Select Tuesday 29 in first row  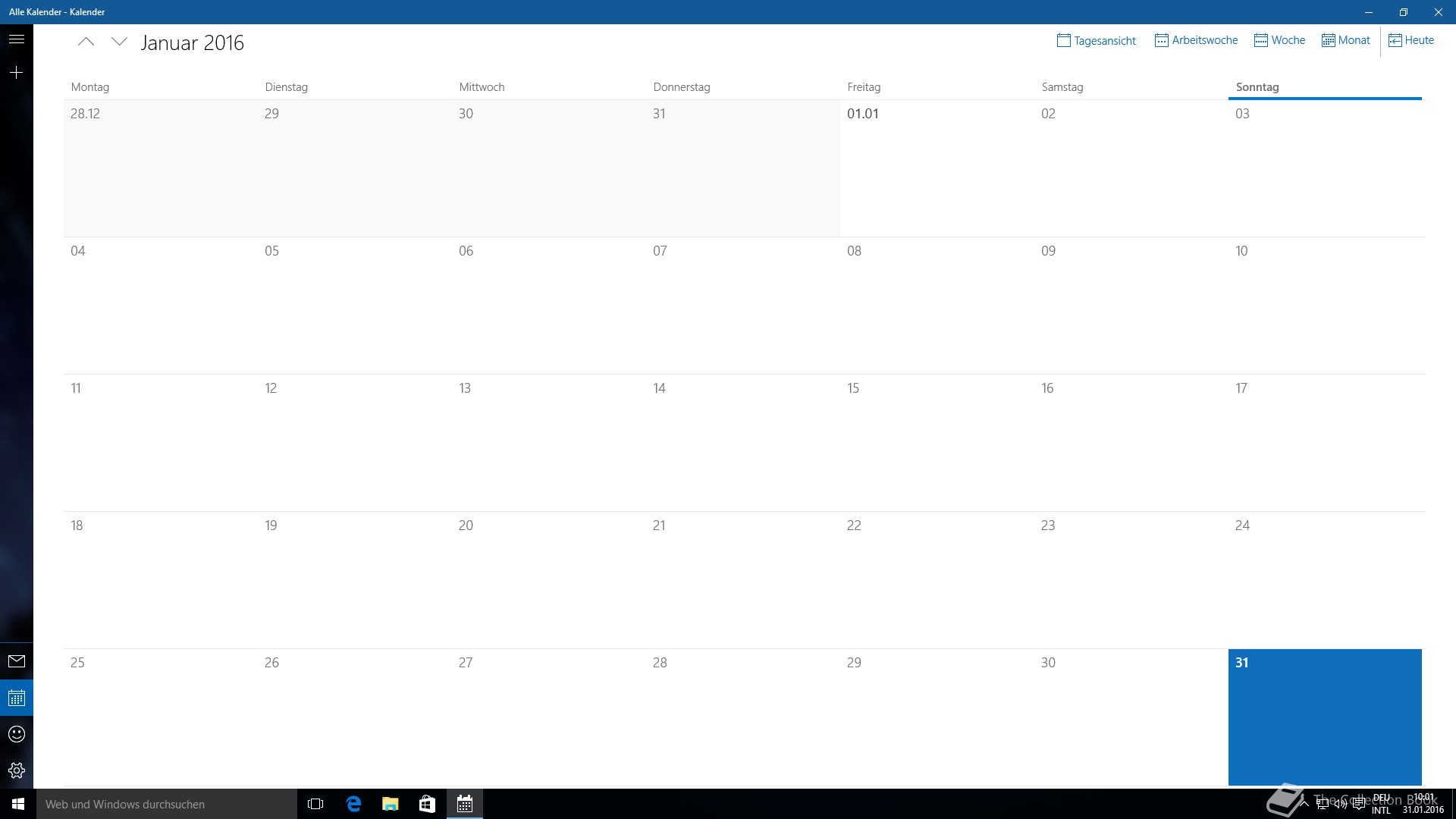coord(355,168)
